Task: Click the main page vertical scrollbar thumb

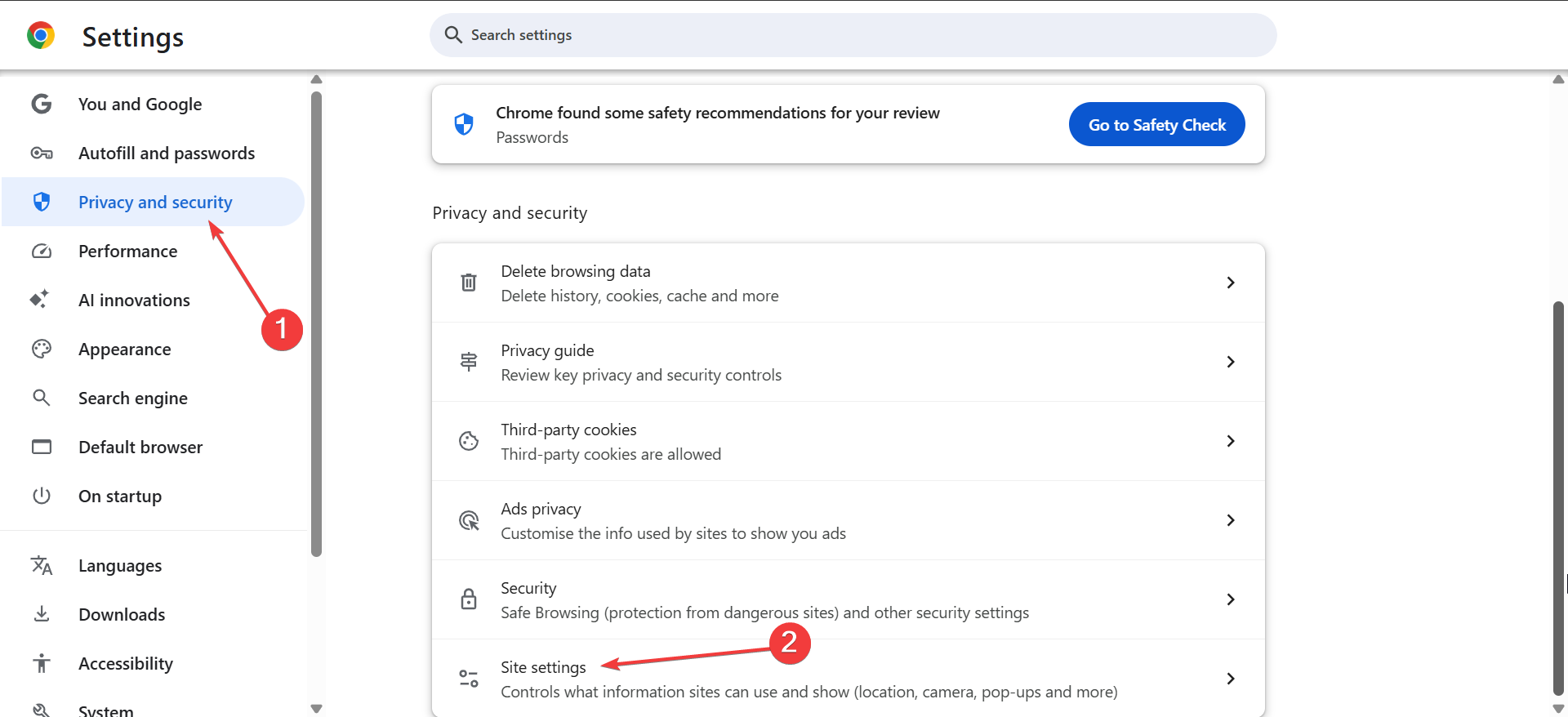Action: pyautogui.click(x=1558, y=498)
